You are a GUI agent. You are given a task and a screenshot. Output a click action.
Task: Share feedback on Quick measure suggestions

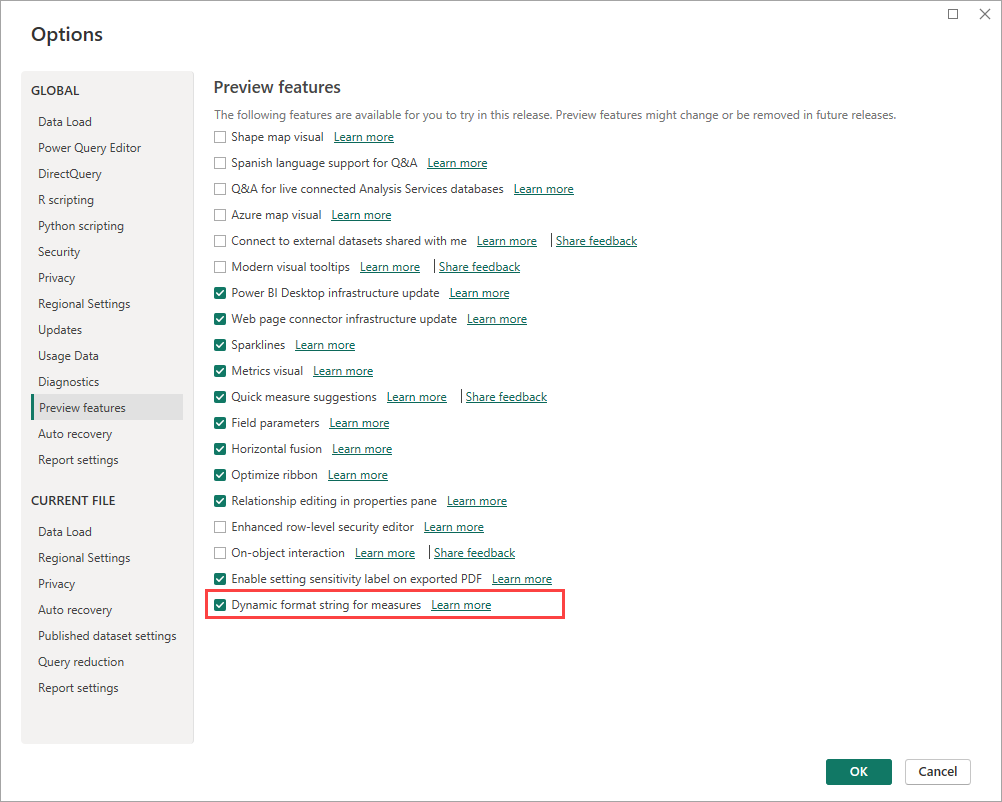[506, 397]
